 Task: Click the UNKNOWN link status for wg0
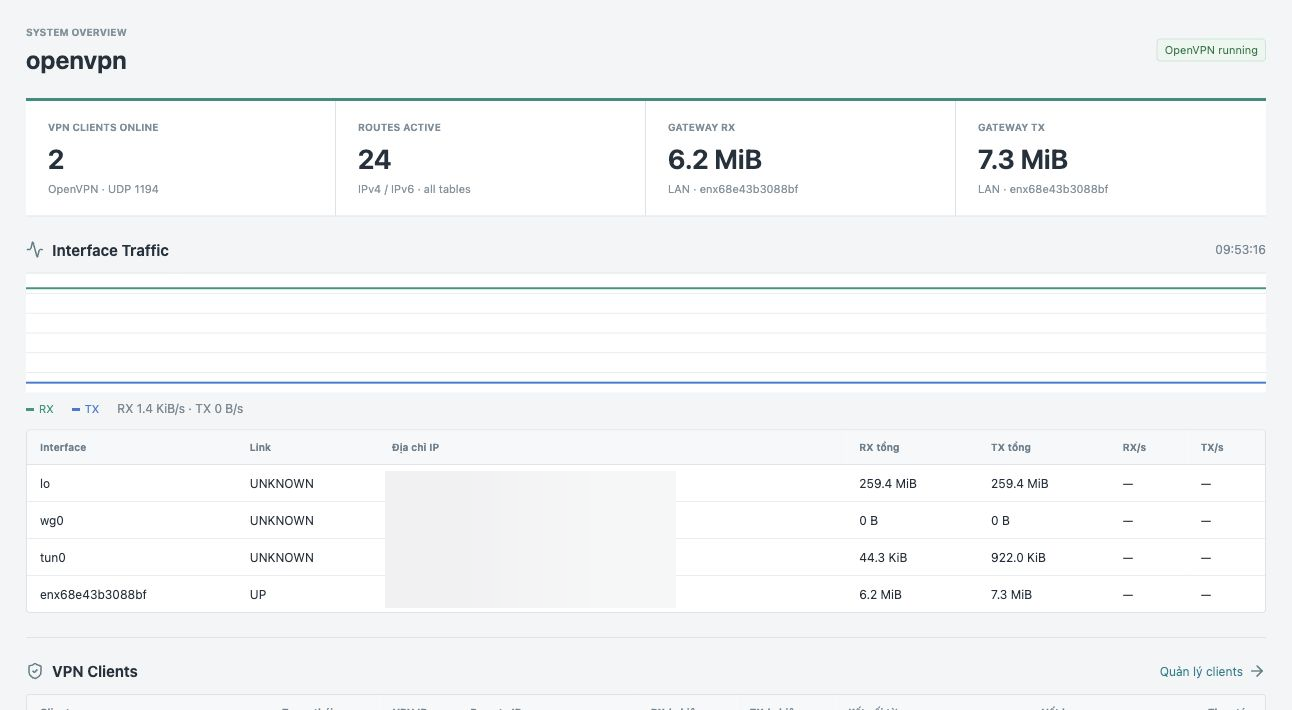(x=282, y=521)
